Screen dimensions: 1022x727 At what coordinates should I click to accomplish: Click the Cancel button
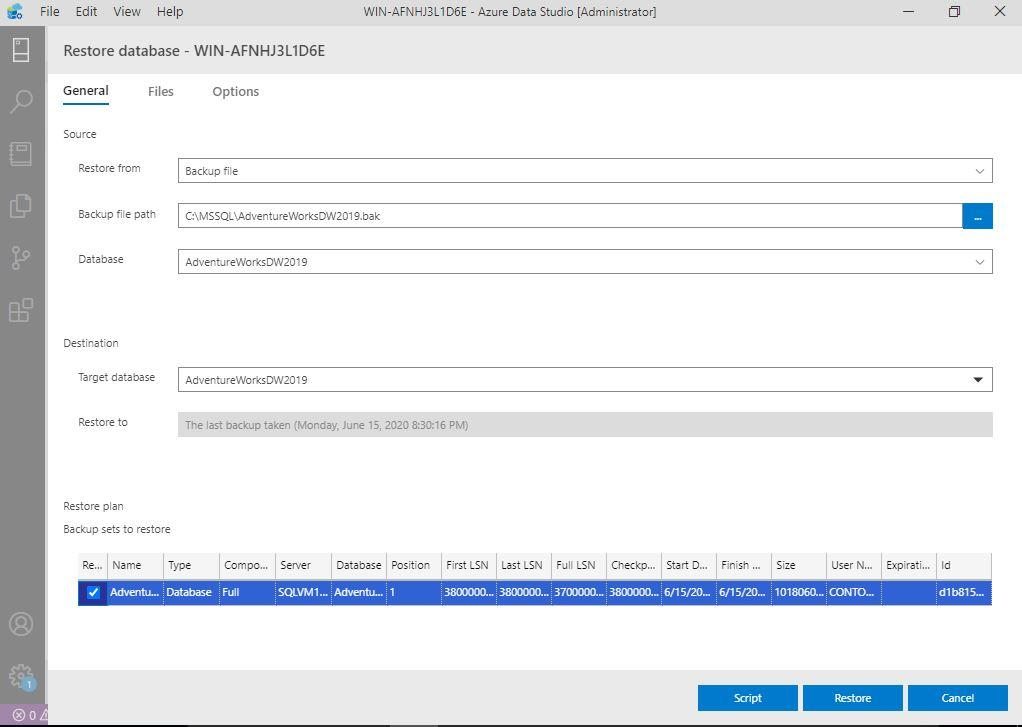957,698
